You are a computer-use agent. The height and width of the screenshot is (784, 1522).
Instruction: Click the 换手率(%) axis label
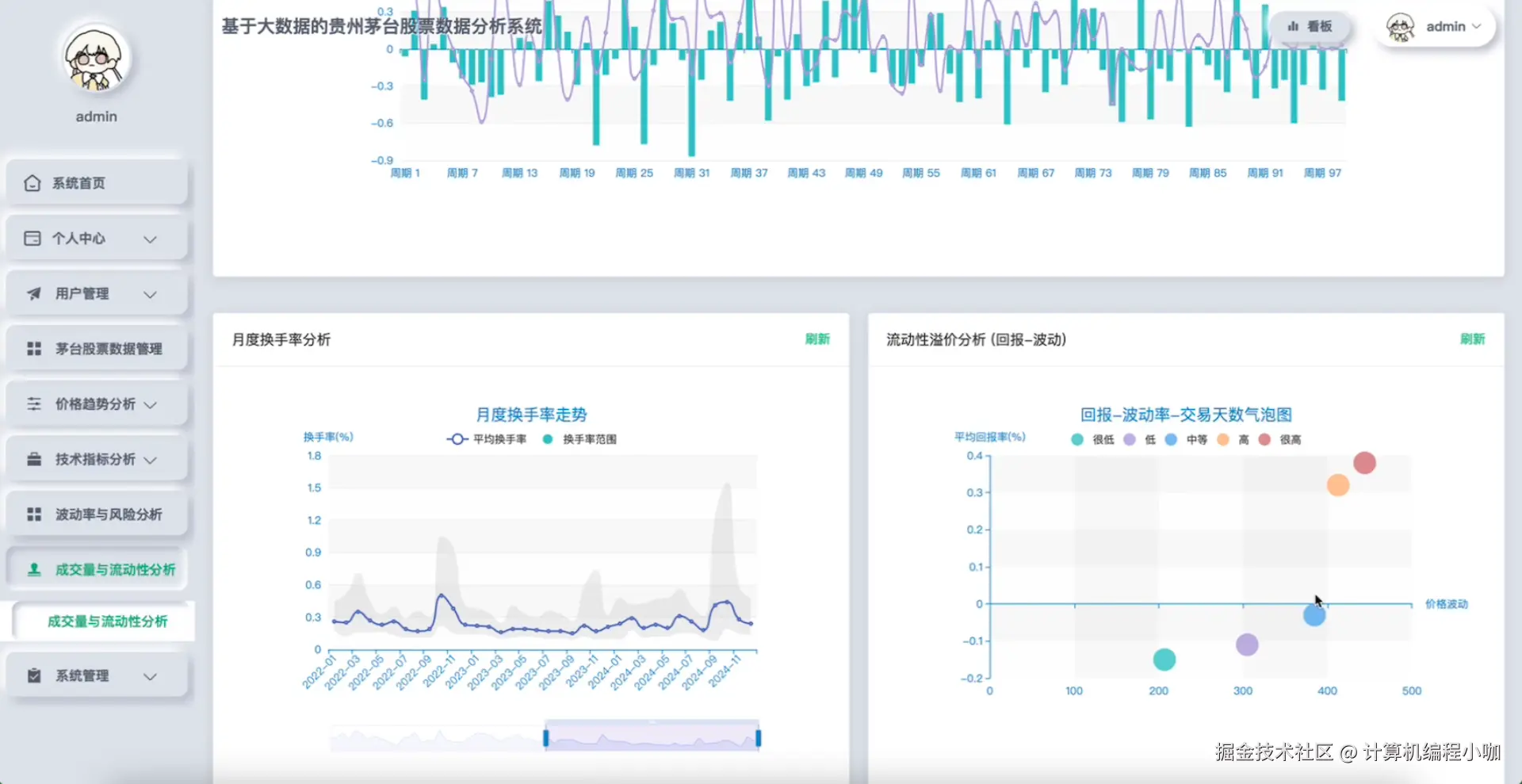[328, 437]
